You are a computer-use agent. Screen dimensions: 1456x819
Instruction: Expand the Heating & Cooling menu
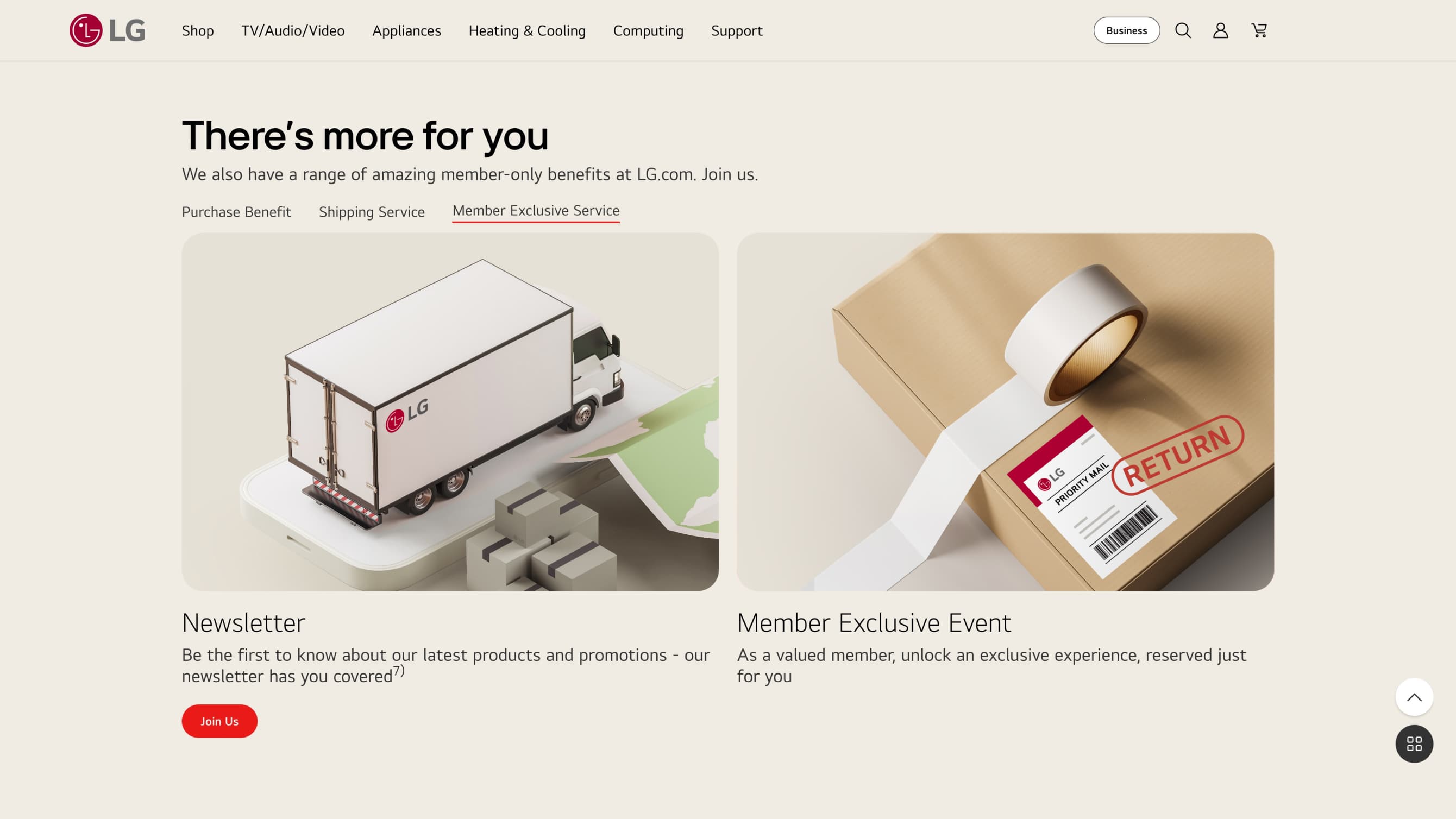527,30
